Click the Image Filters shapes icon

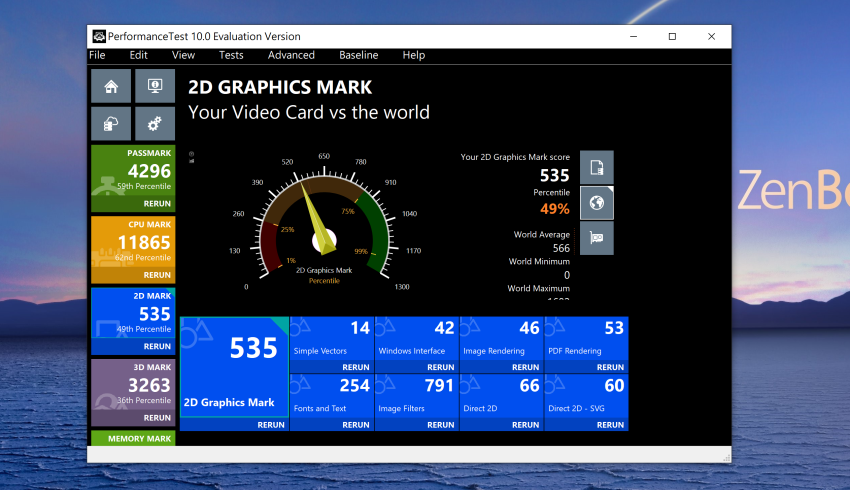pyautogui.click(x=385, y=384)
